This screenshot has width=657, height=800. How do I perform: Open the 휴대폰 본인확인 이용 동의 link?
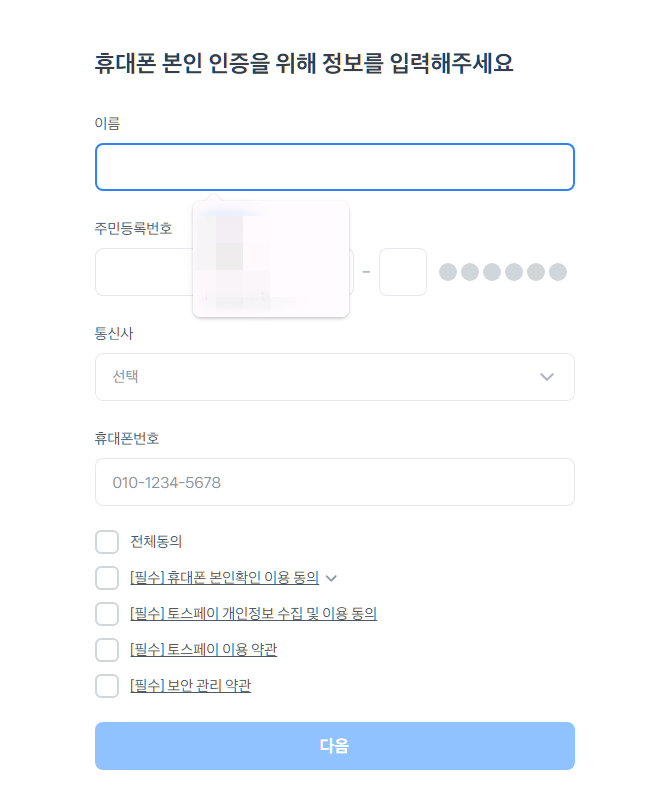pyautogui.click(x=224, y=578)
